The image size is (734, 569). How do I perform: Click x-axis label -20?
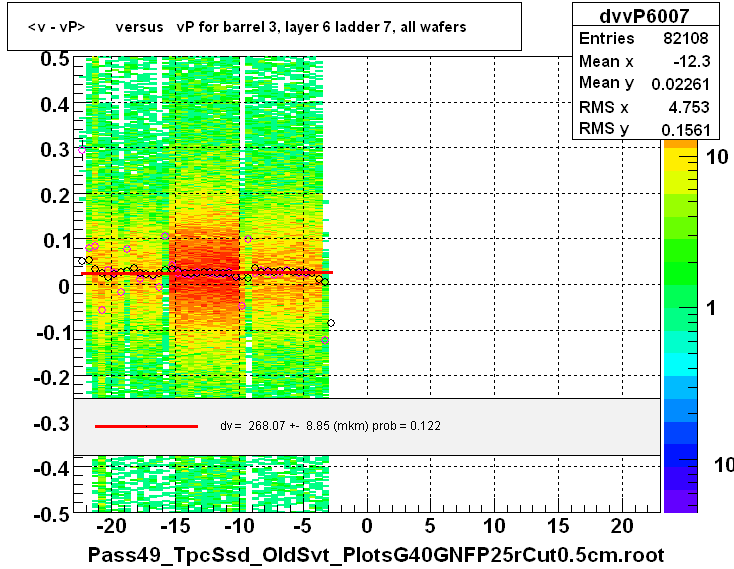point(110,526)
